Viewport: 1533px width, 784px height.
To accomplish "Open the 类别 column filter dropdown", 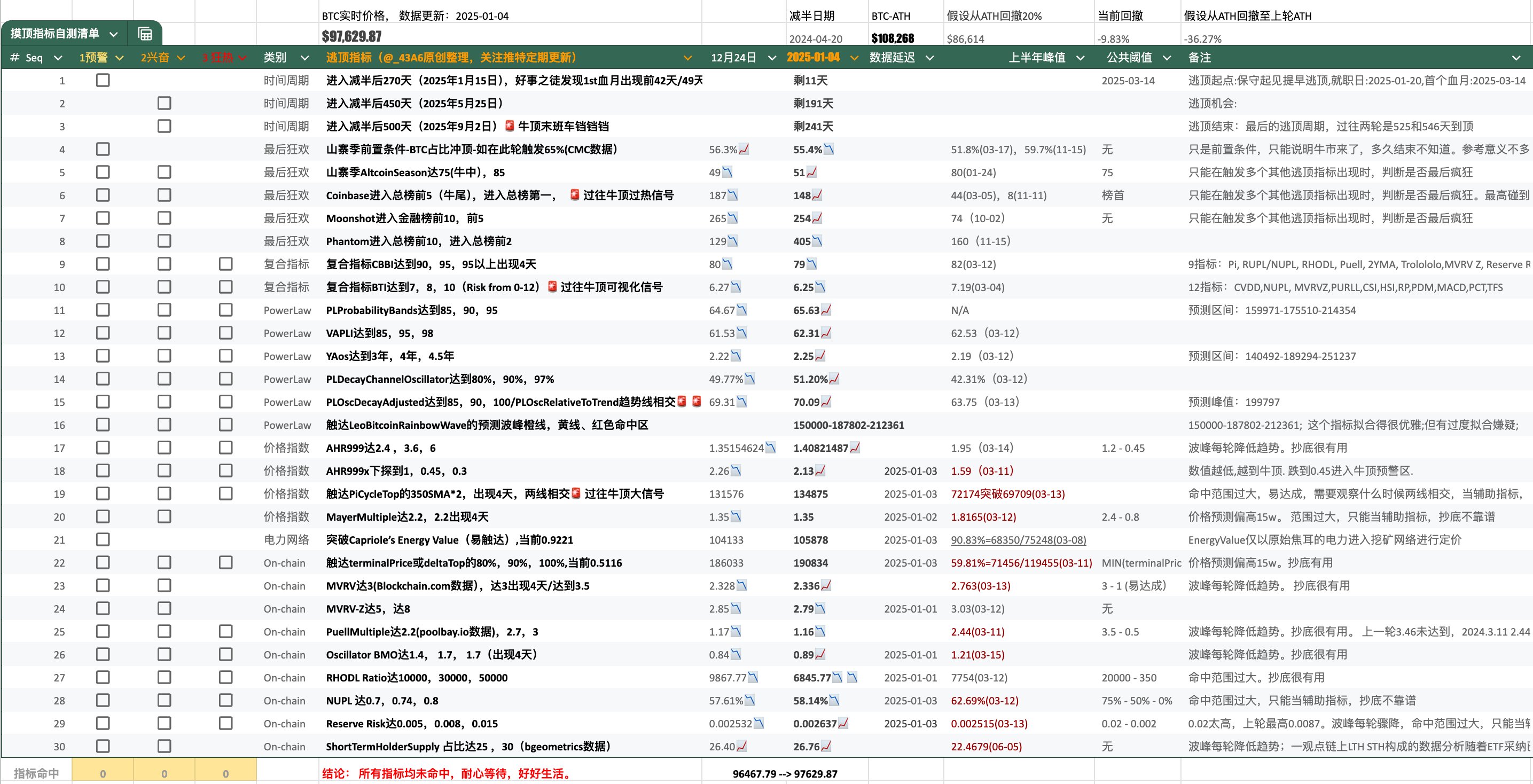I will [304, 58].
